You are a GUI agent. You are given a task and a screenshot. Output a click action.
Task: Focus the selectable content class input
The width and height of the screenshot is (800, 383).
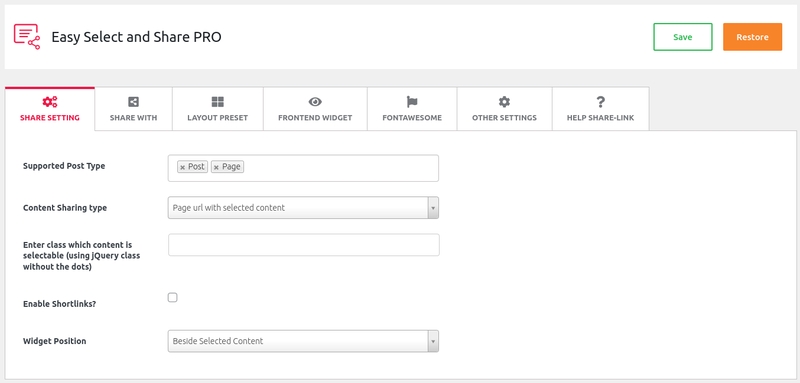(x=304, y=245)
